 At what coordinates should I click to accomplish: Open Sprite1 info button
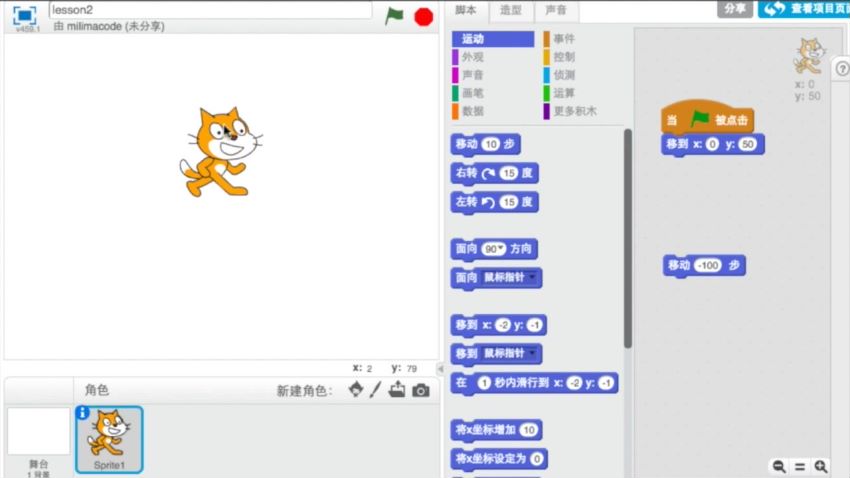[x=82, y=413]
